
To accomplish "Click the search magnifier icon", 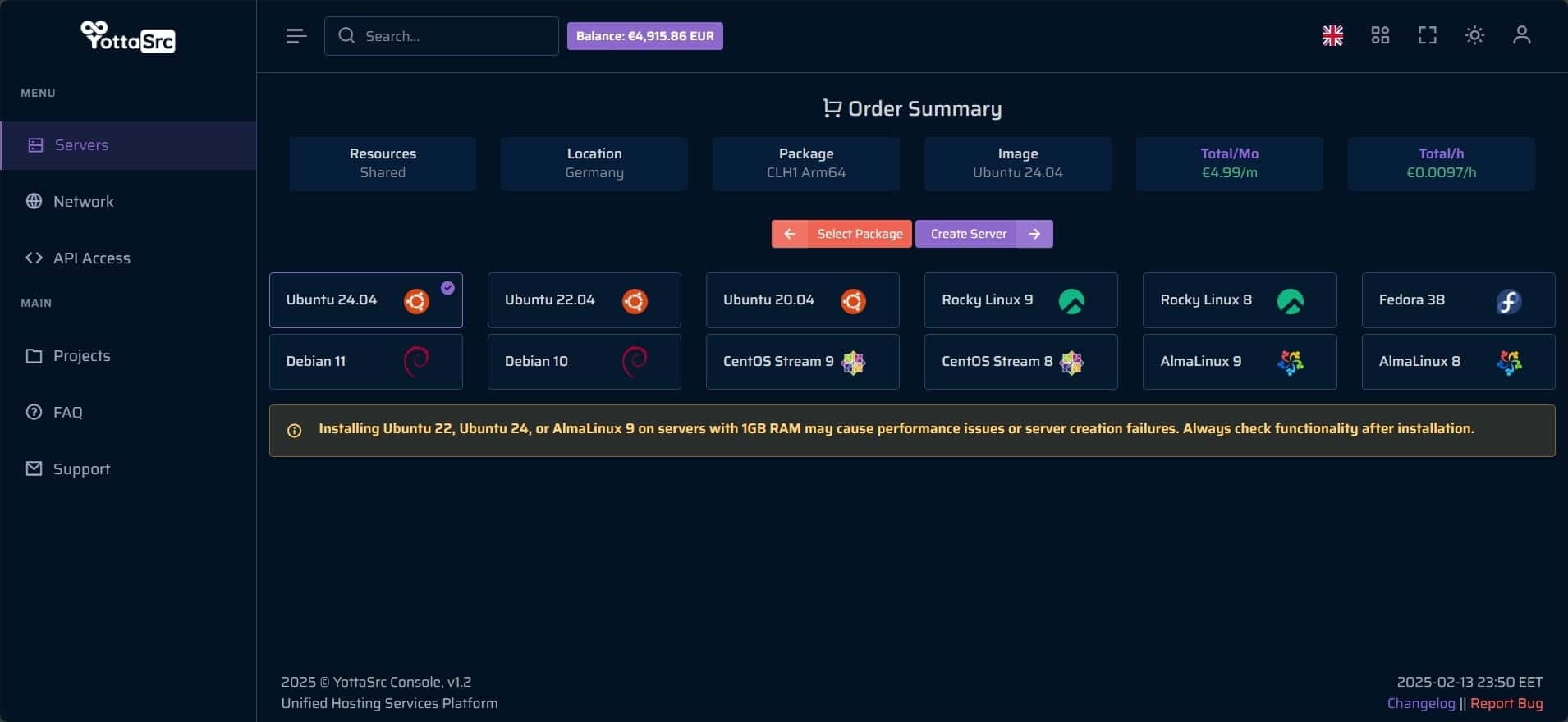I will tap(346, 35).
